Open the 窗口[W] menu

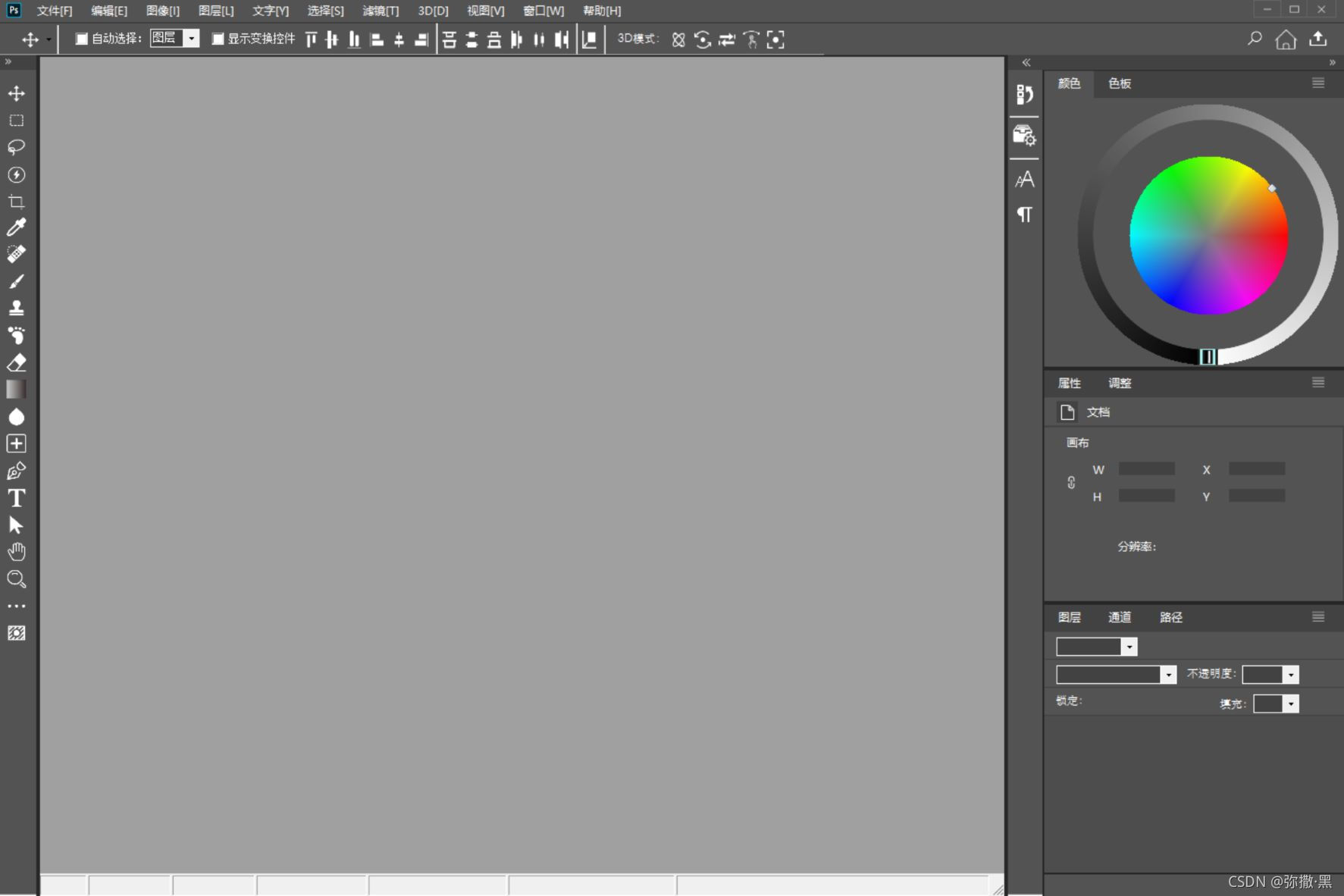coord(544,11)
